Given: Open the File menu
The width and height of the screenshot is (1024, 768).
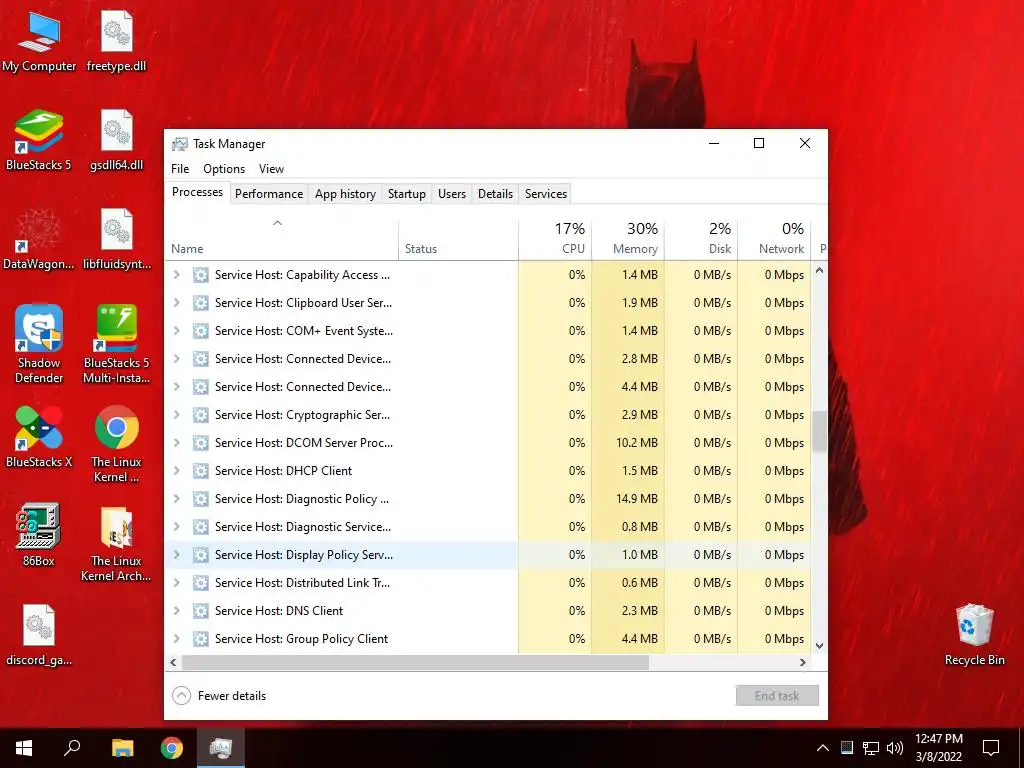Looking at the screenshot, I should [180, 168].
